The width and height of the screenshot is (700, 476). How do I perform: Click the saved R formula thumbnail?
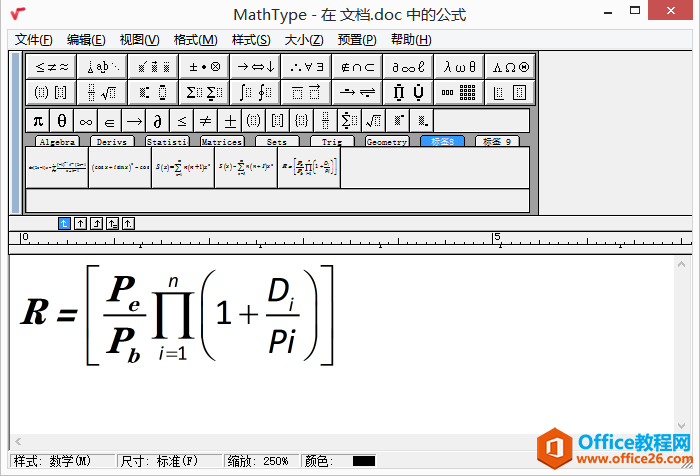309,167
